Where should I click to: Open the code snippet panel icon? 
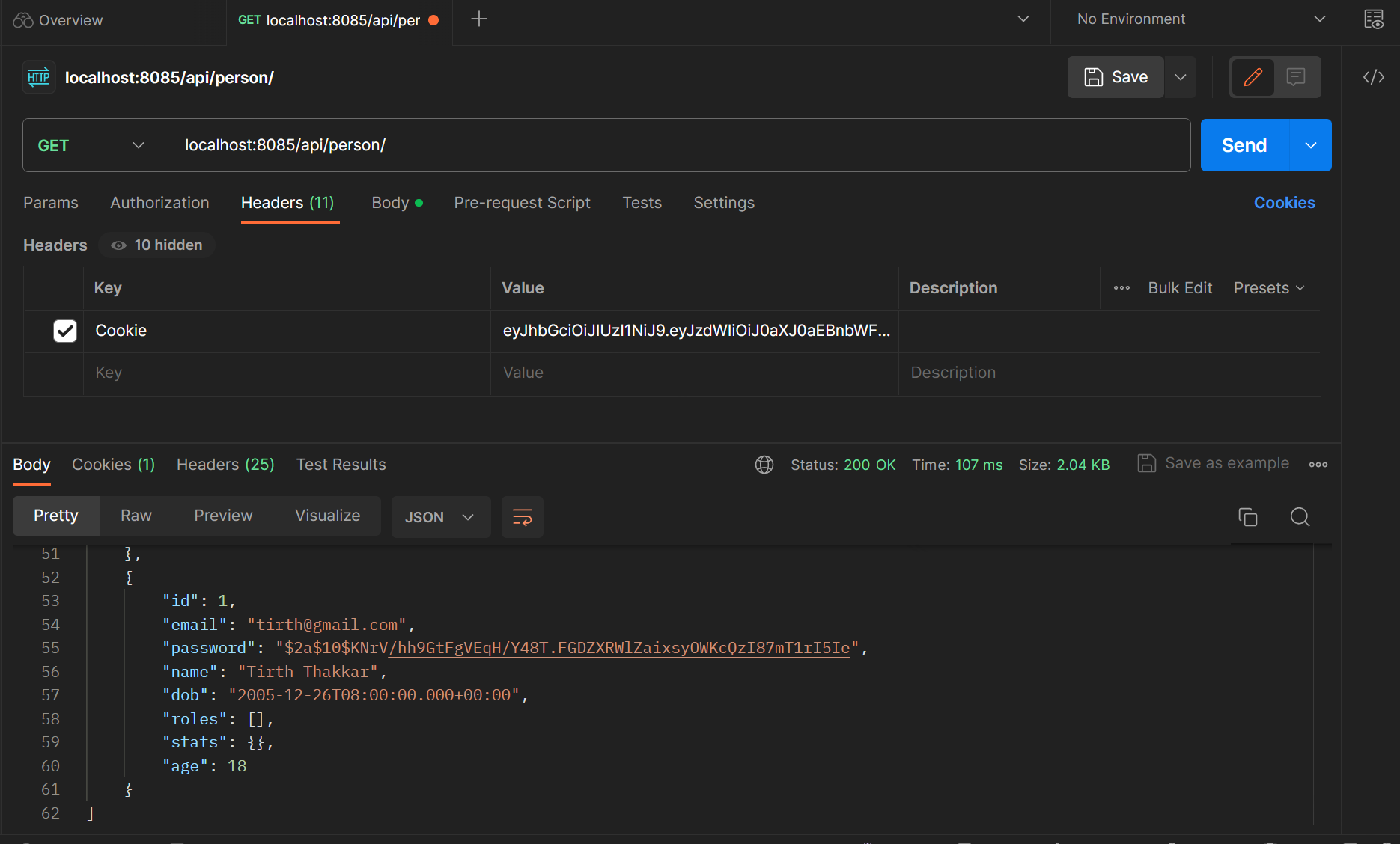1374,77
